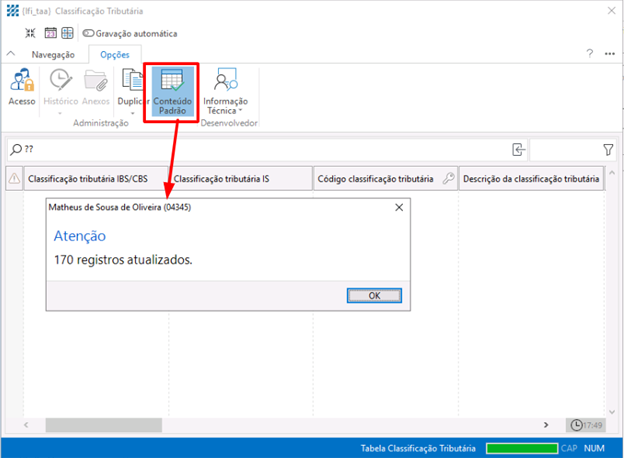This screenshot has width=624, height=458.
Task: Switch to the Navegação tab
Action: (x=52, y=54)
